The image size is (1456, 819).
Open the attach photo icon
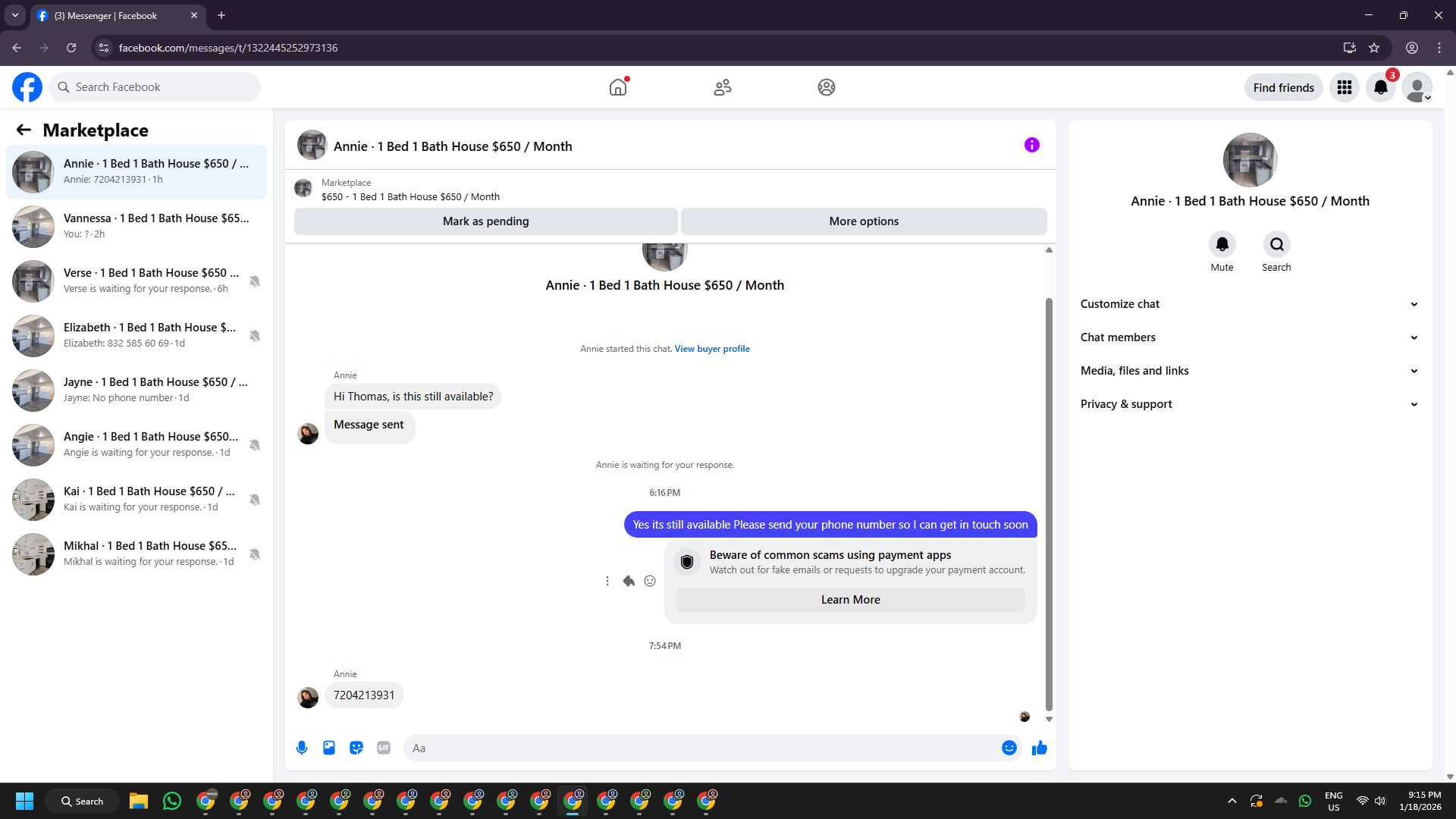click(x=329, y=748)
